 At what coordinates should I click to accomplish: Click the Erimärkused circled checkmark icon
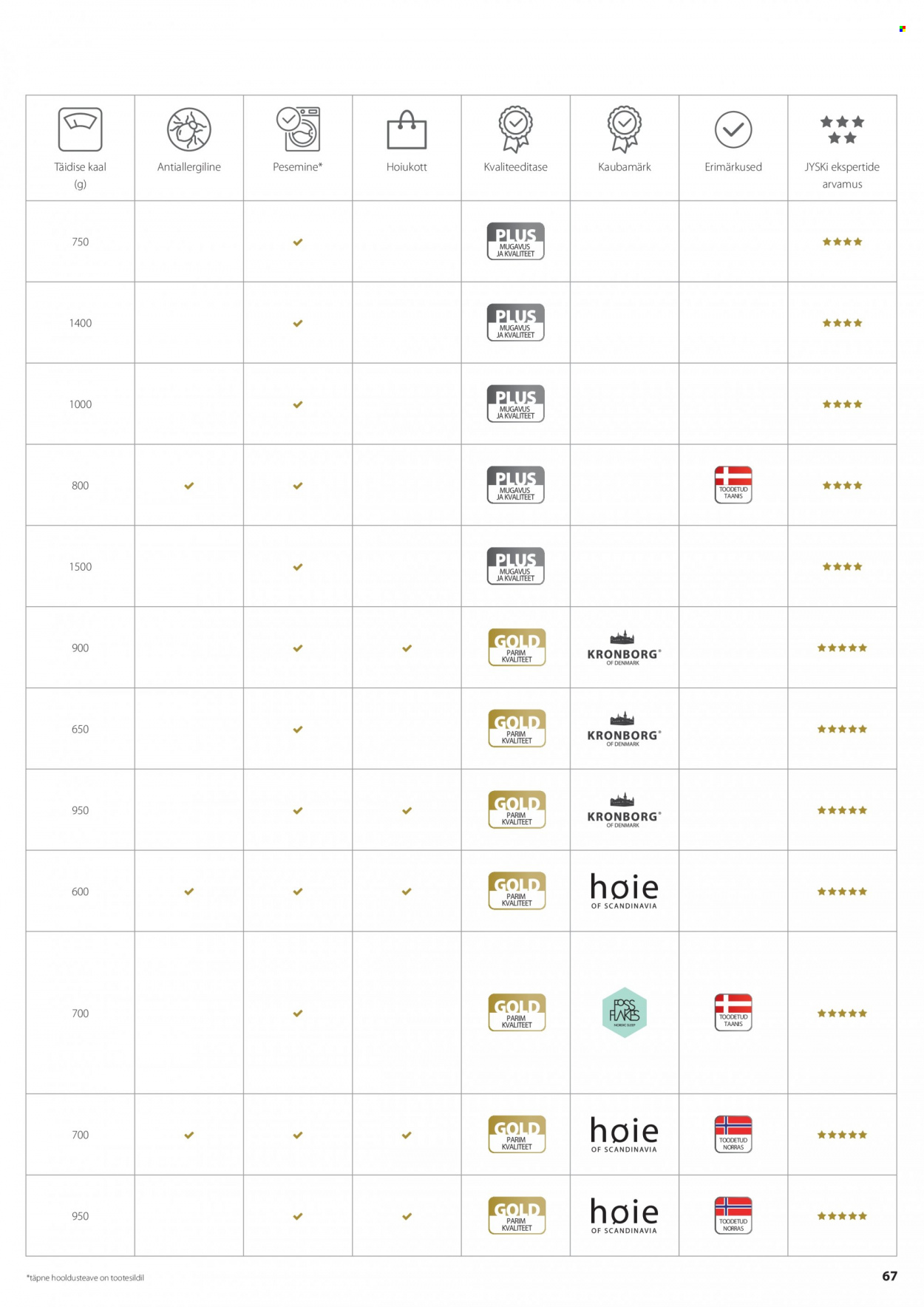coord(733,130)
